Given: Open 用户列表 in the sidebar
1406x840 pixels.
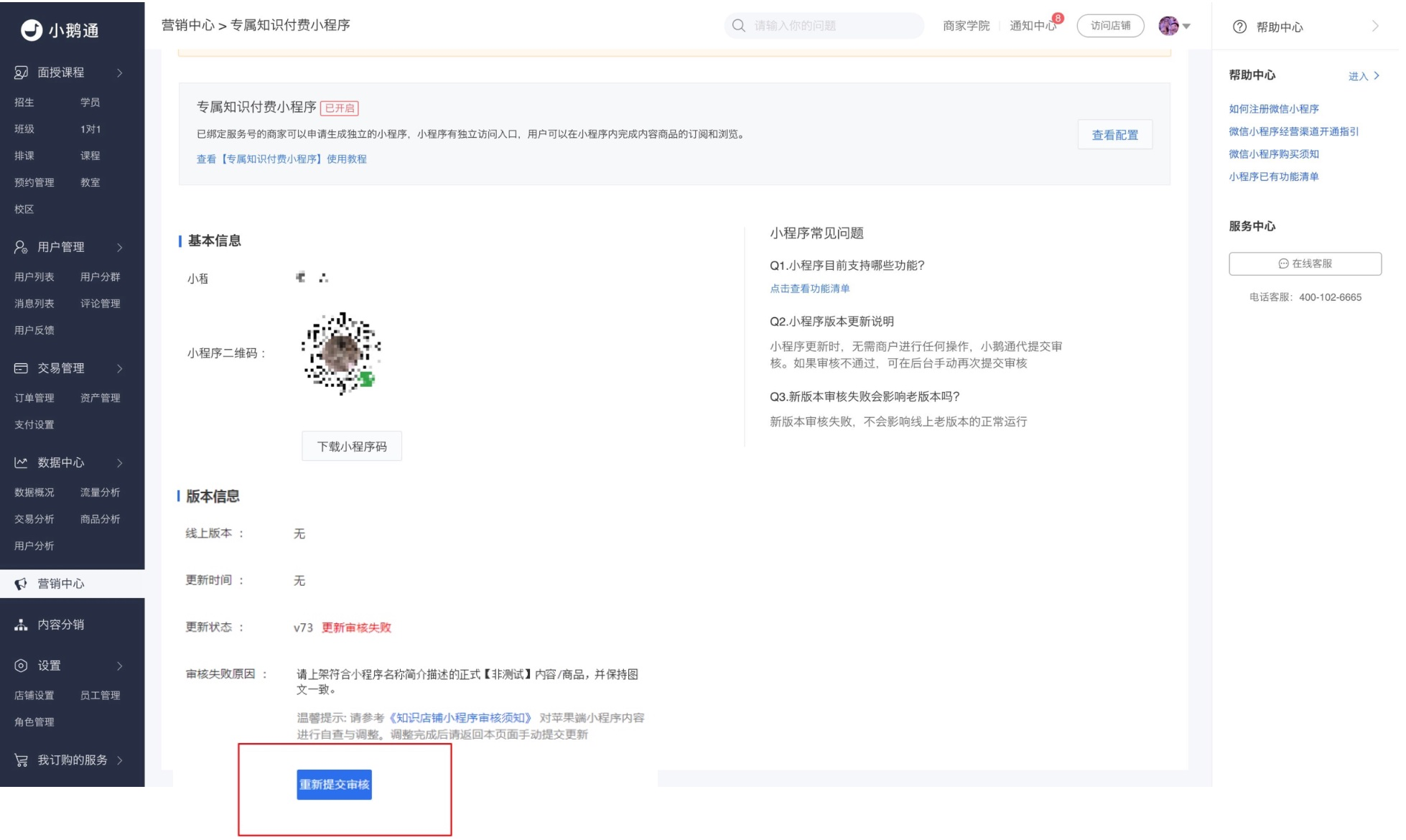Looking at the screenshot, I should (34, 276).
